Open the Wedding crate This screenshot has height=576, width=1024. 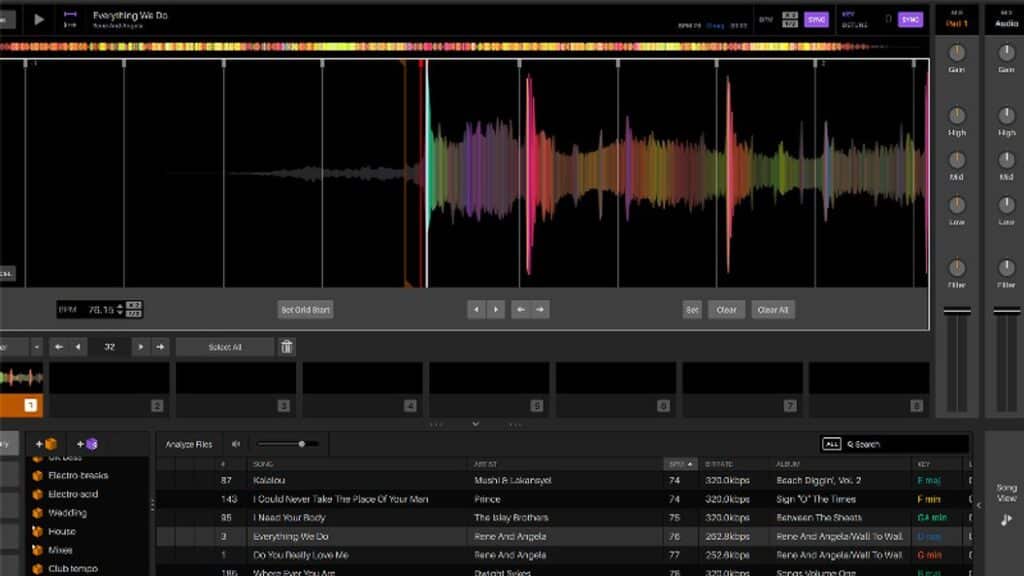coord(67,513)
